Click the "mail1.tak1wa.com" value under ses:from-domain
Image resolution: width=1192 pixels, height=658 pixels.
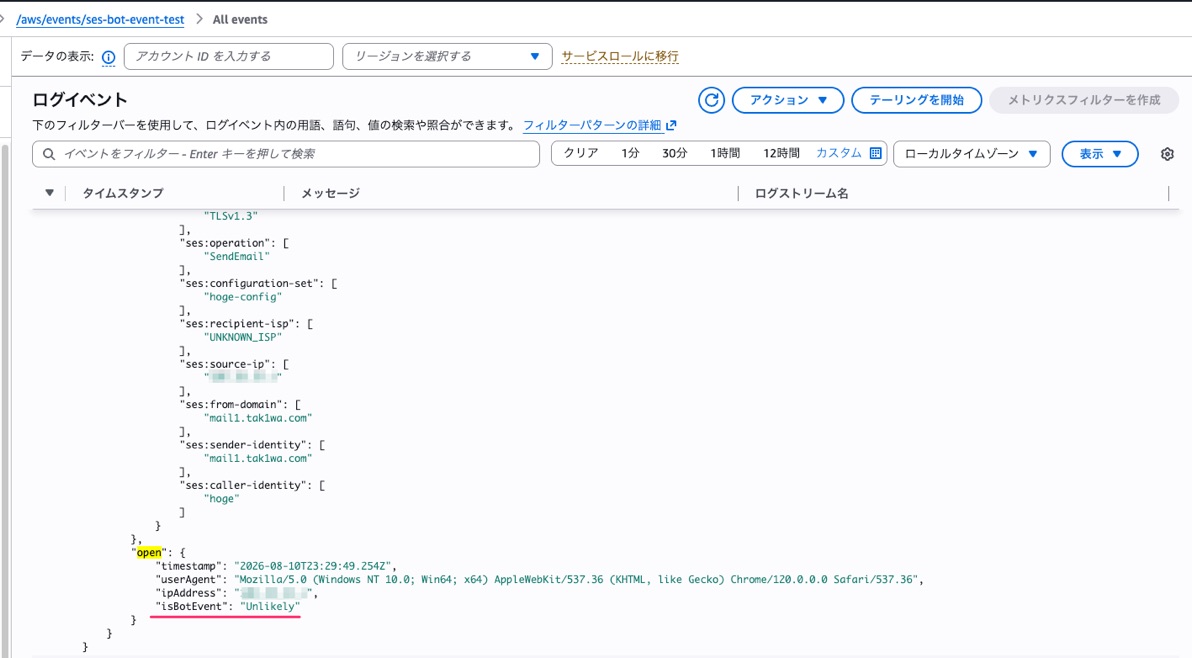[x=258, y=418]
